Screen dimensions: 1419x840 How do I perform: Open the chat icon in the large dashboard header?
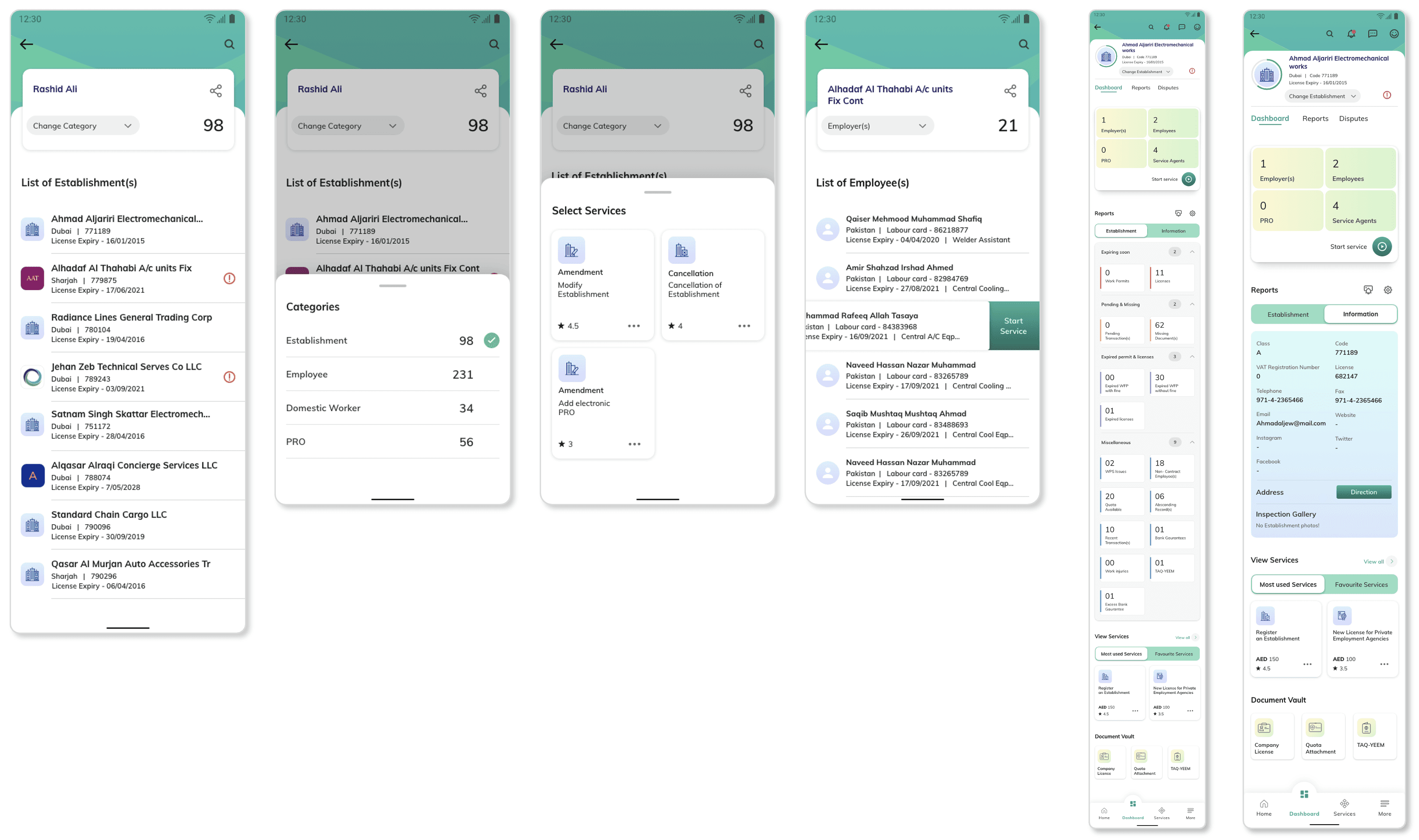[1373, 34]
